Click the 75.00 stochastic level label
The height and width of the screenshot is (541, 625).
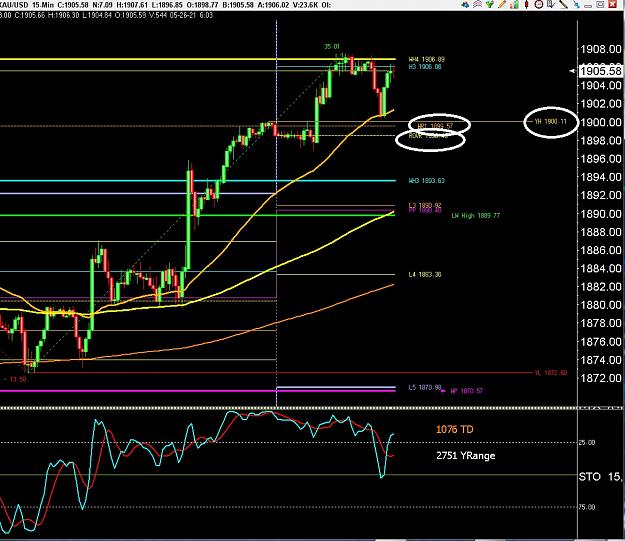tap(587, 507)
